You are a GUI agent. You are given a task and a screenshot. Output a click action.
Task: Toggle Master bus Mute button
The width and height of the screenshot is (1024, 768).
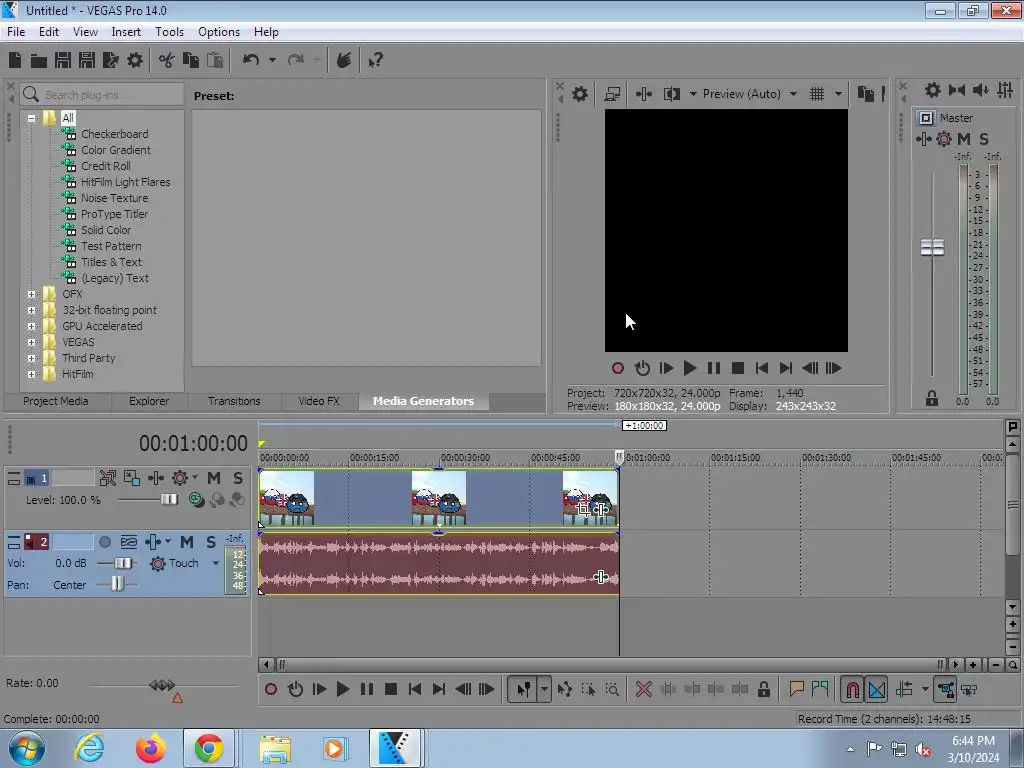964,139
